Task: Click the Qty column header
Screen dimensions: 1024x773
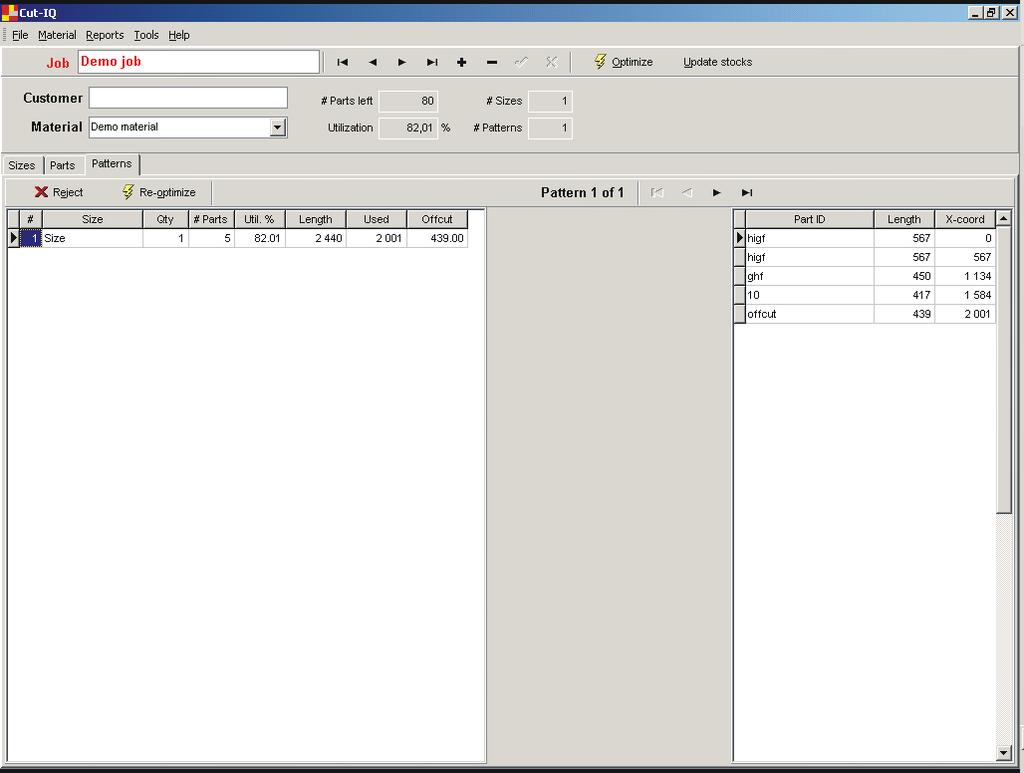Action: coord(165,219)
